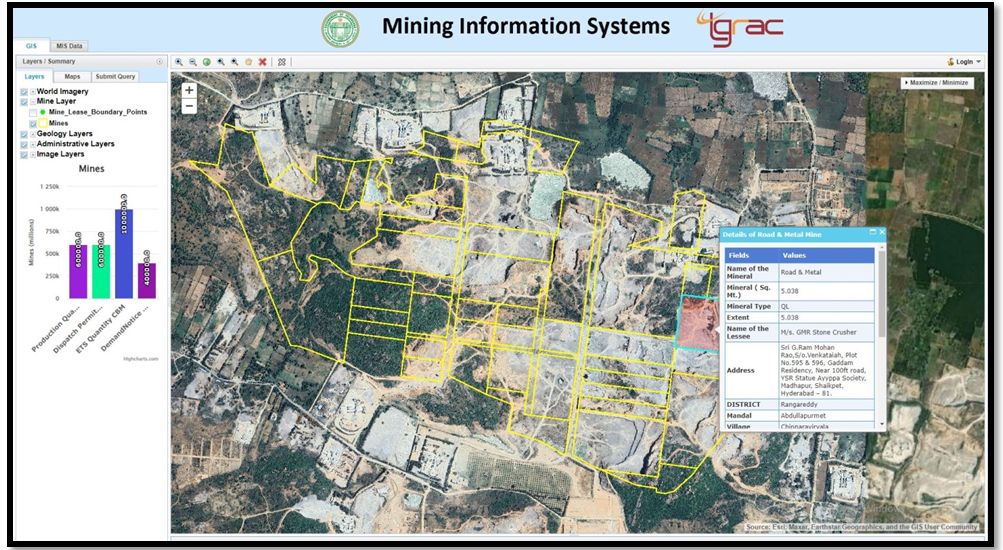The image size is (1003, 550).
Task: Toggle the Geology Layers checkbox
Action: [x=24, y=133]
